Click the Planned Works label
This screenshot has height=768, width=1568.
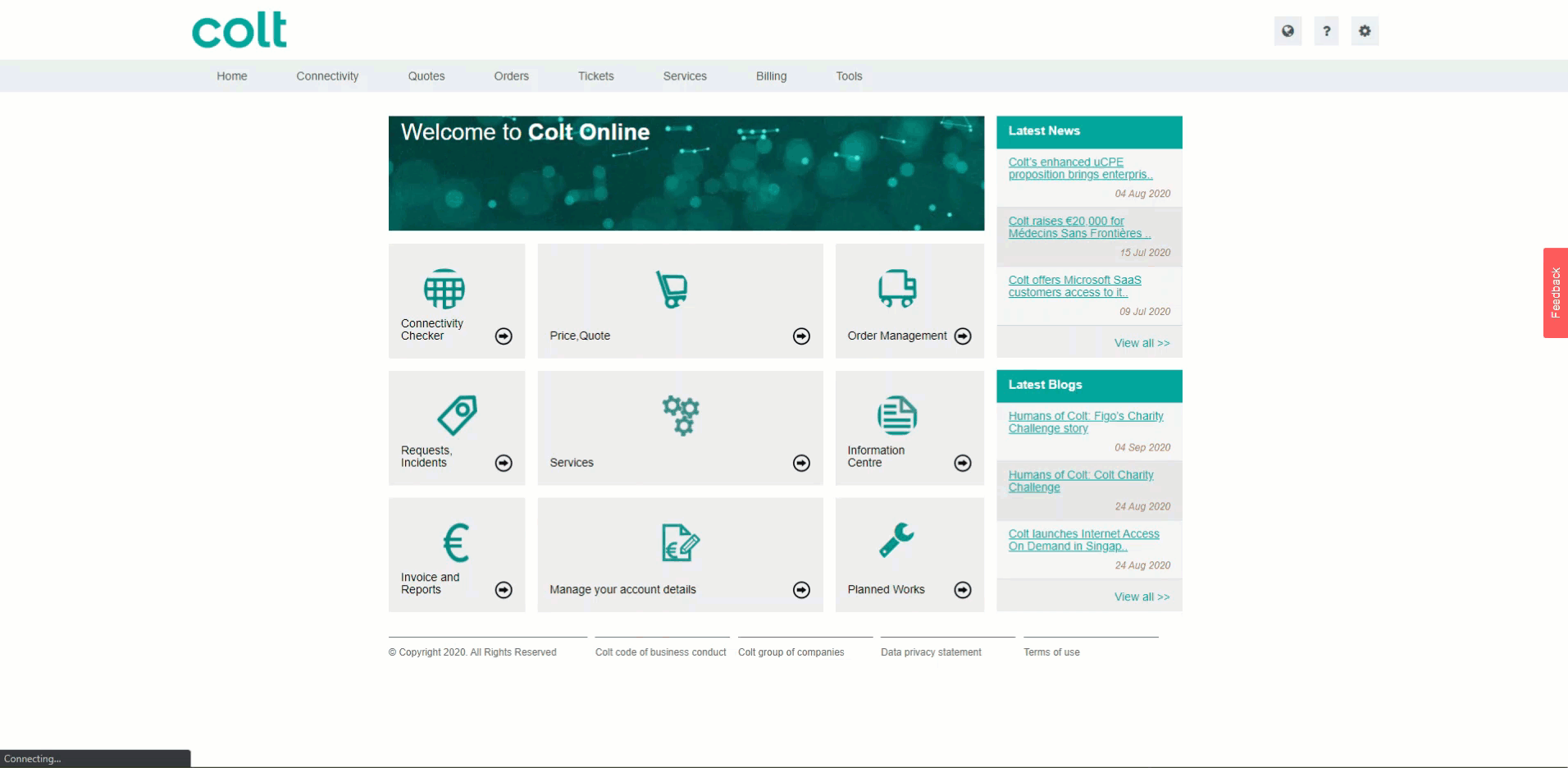(886, 590)
